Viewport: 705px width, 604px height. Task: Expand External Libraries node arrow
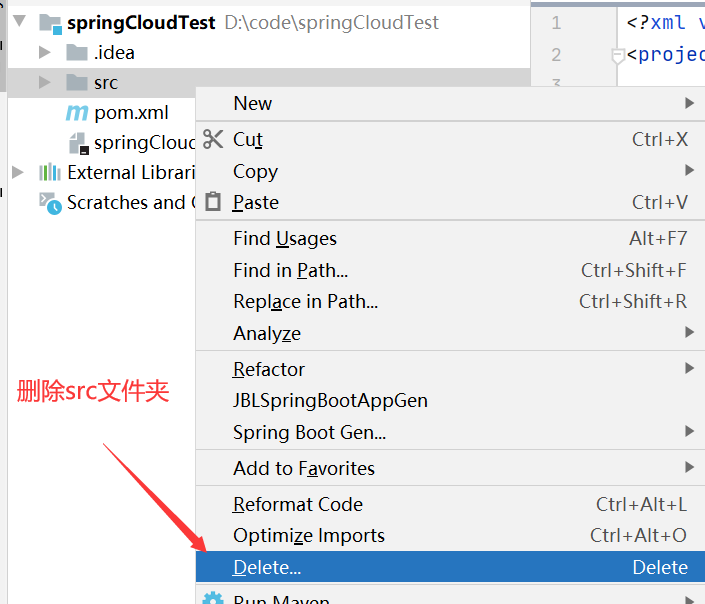(x=18, y=172)
